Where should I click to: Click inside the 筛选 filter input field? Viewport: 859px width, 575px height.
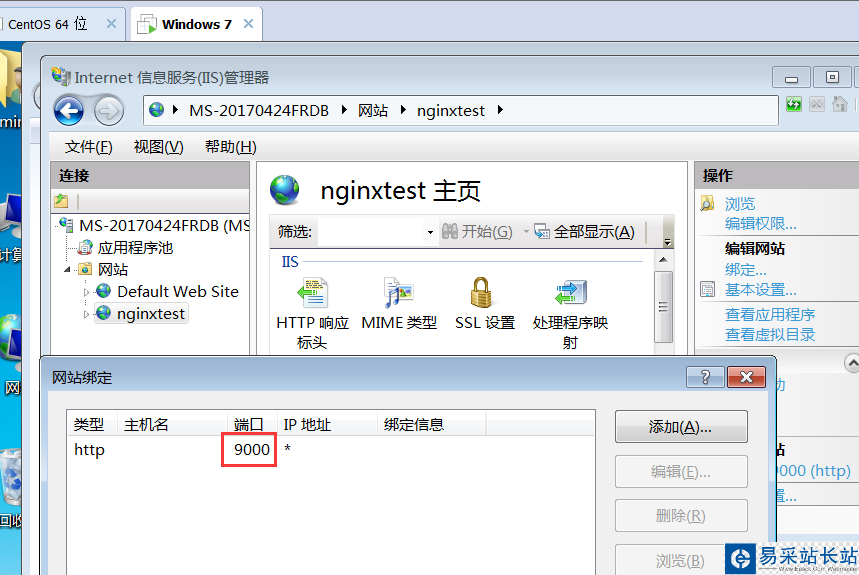pyautogui.click(x=373, y=232)
